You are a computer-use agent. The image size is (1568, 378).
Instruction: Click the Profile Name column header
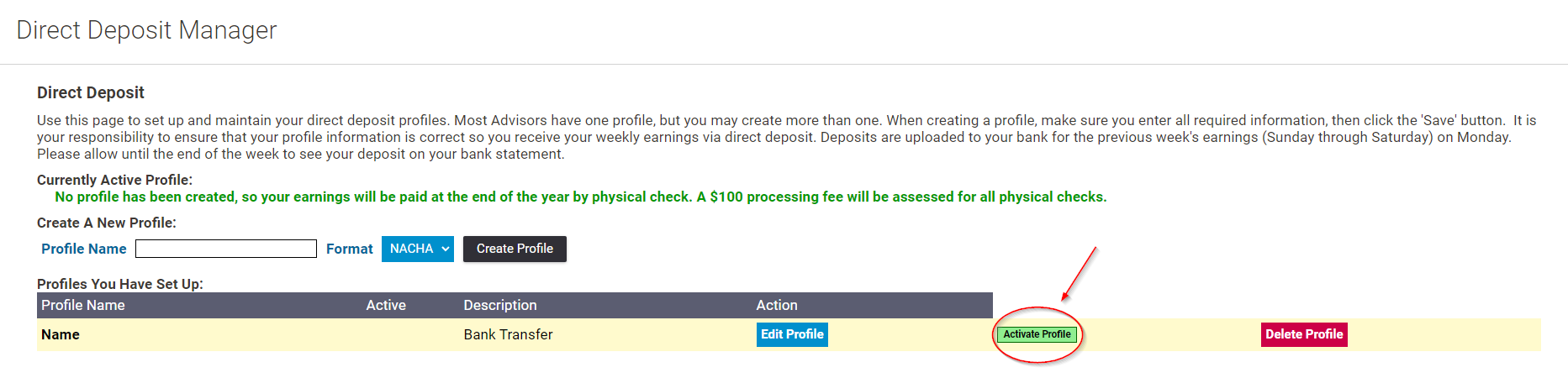[x=83, y=305]
